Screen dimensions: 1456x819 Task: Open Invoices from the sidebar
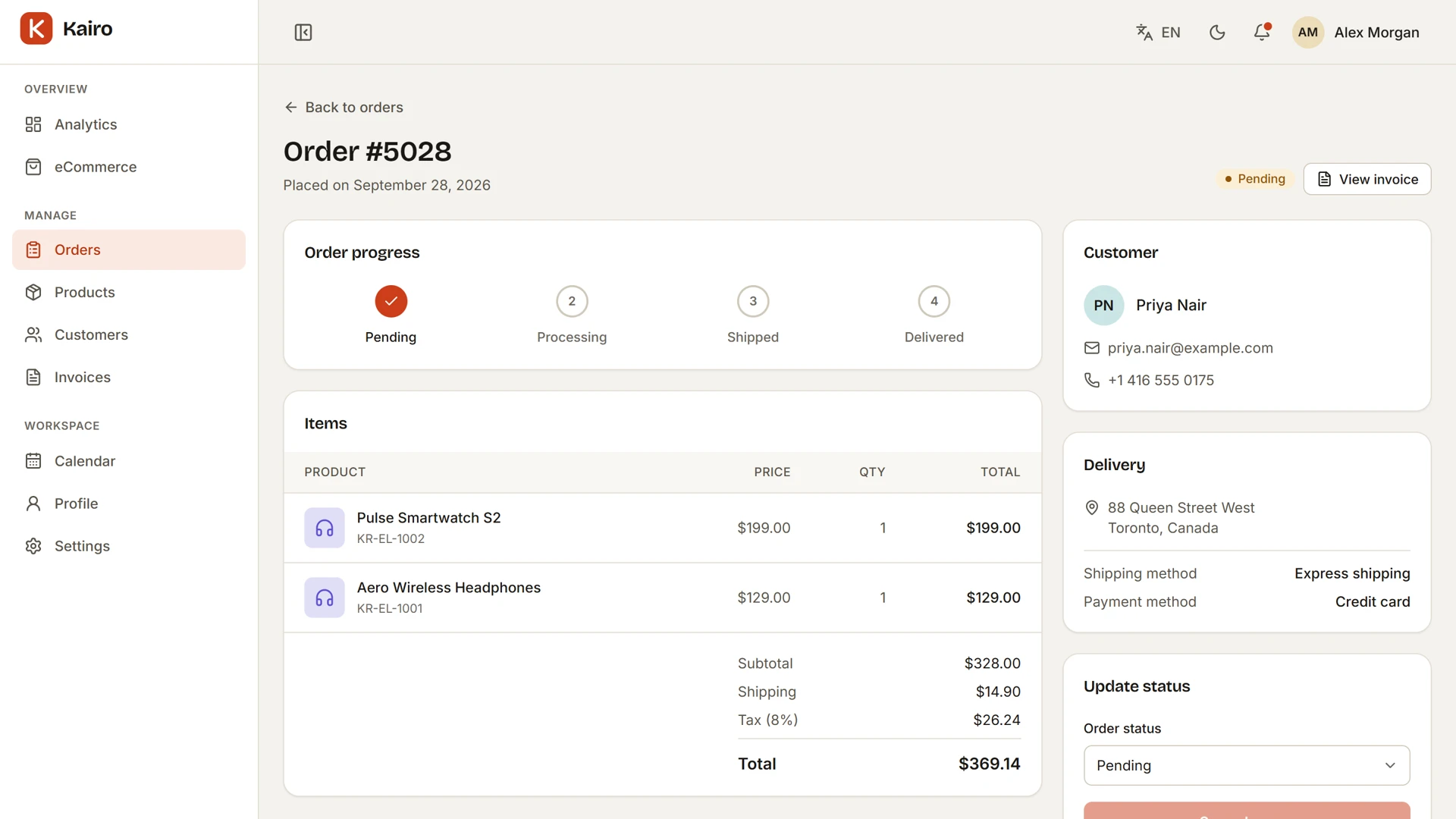[129, 378]
